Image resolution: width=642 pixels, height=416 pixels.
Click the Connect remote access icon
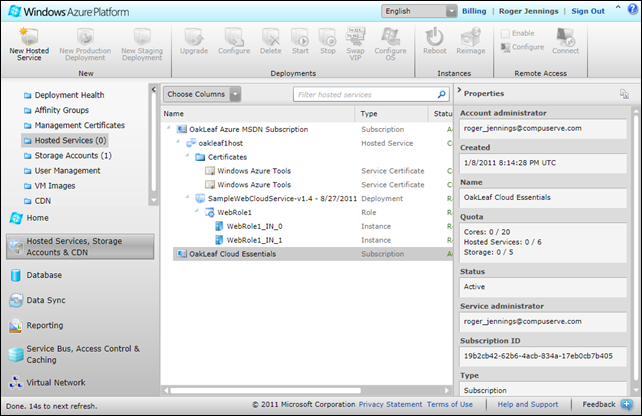tap(565, 36)
